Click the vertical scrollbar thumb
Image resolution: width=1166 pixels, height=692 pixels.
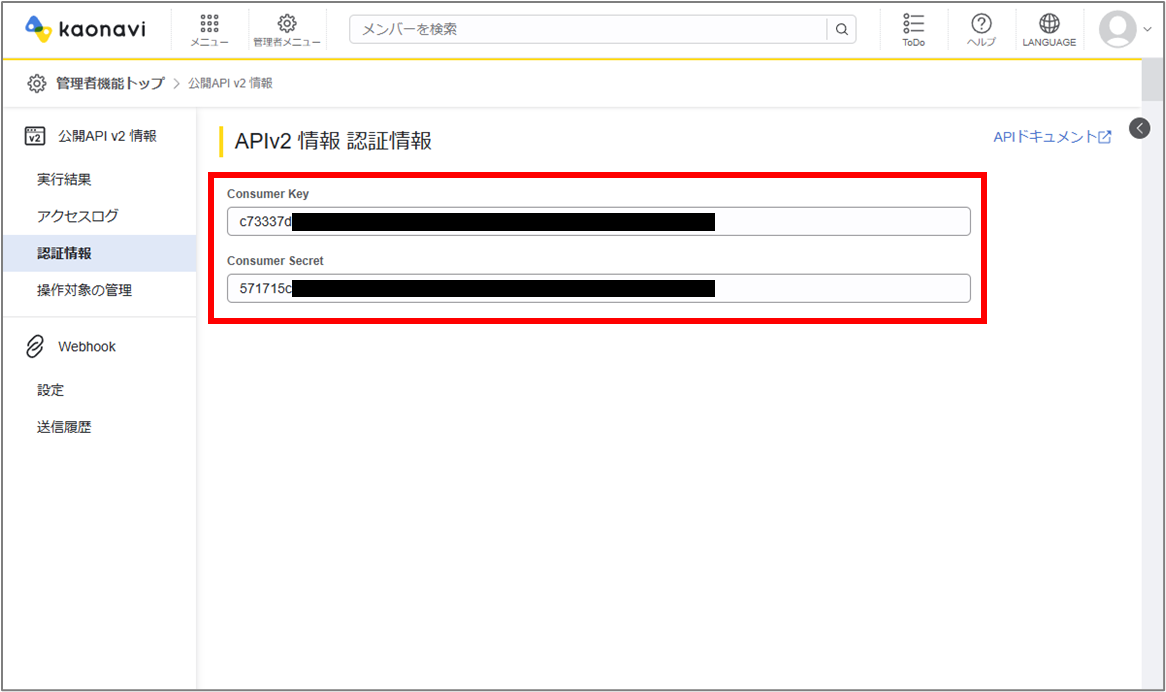(x=1153, y=80)
